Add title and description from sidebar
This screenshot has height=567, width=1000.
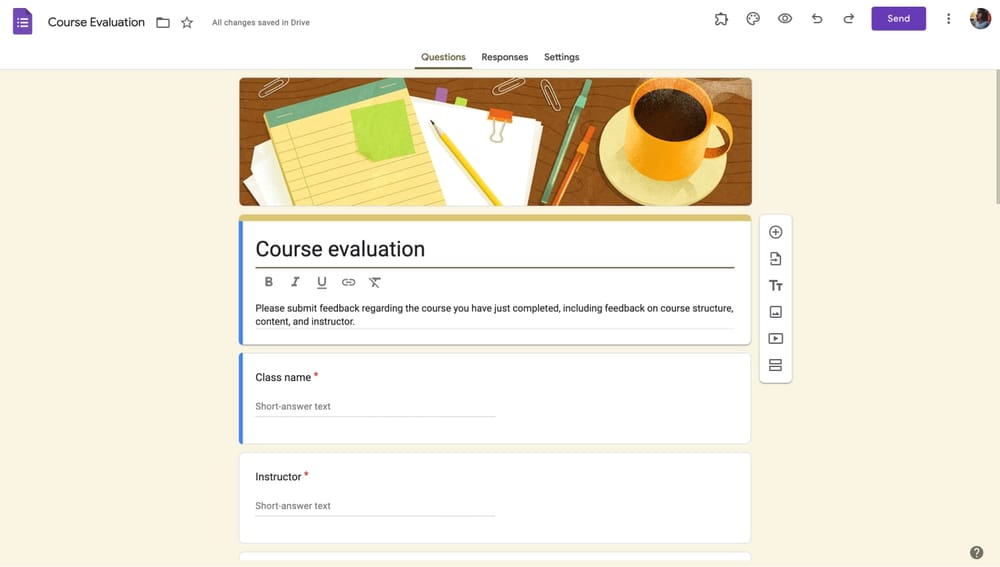point(775,286)
